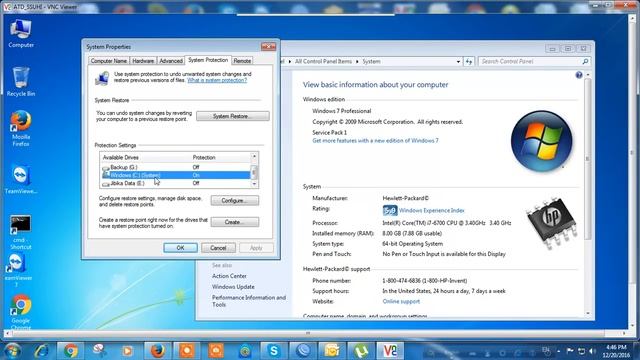Click the network tray icon
The width and height of the screenshot is (640, 360).
(x=581, y=351)
